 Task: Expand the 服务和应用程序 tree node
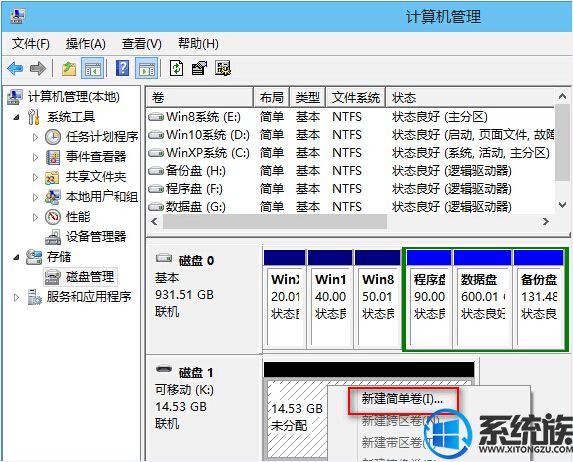(16, 297)
